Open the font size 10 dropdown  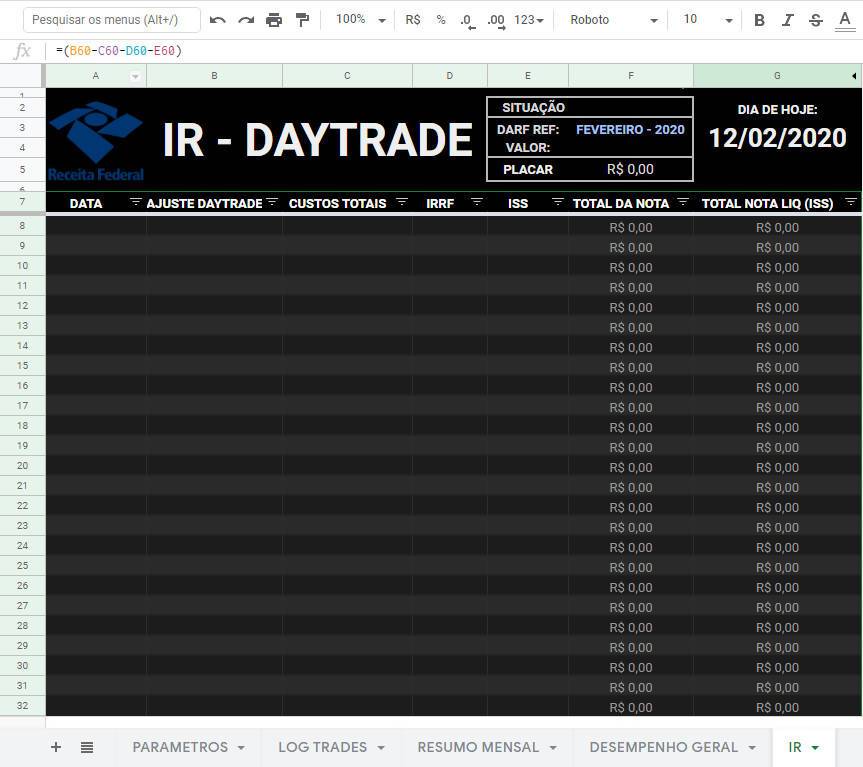[x=707, y=20]
